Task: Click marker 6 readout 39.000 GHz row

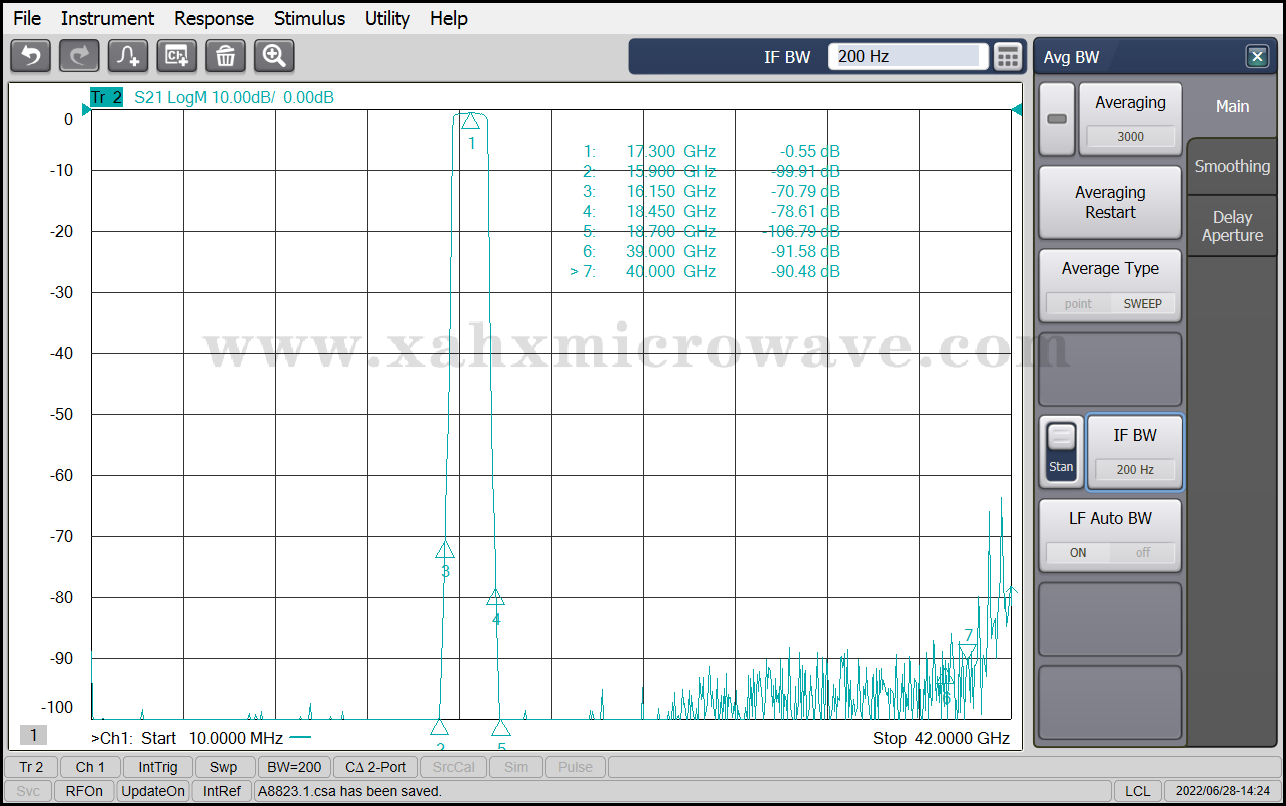Action: pyautogui.click(x=711, y=251)
